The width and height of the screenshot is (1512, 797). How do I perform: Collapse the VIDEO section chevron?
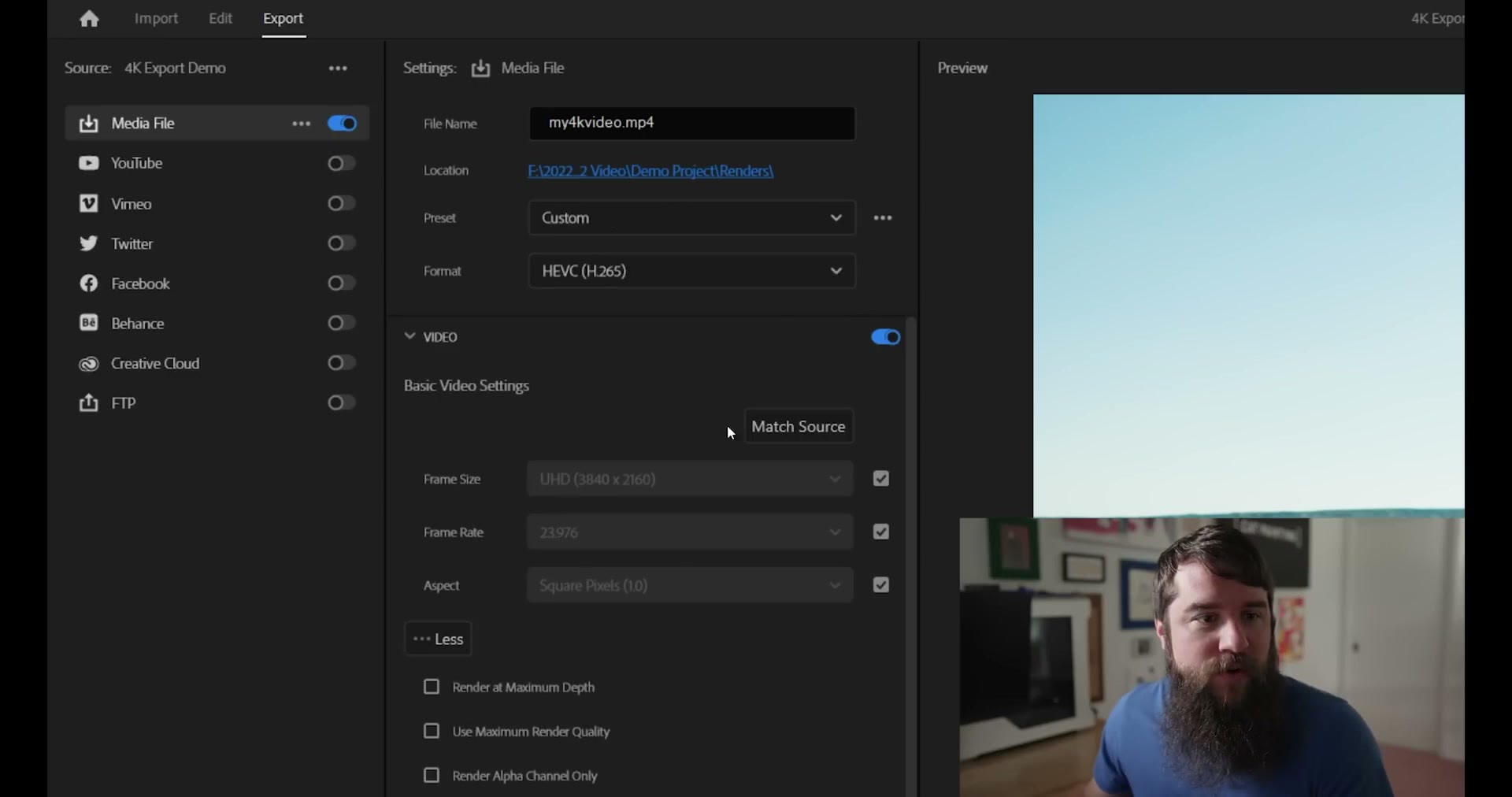pyautogui.click(x=409, y=336)
